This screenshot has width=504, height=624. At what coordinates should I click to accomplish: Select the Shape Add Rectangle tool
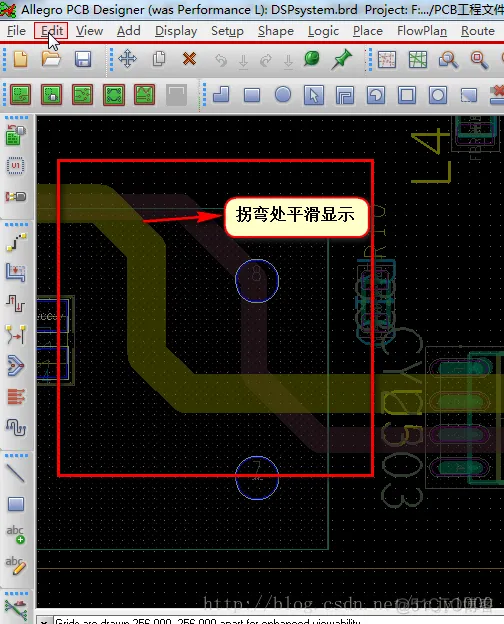coord(252,95)
